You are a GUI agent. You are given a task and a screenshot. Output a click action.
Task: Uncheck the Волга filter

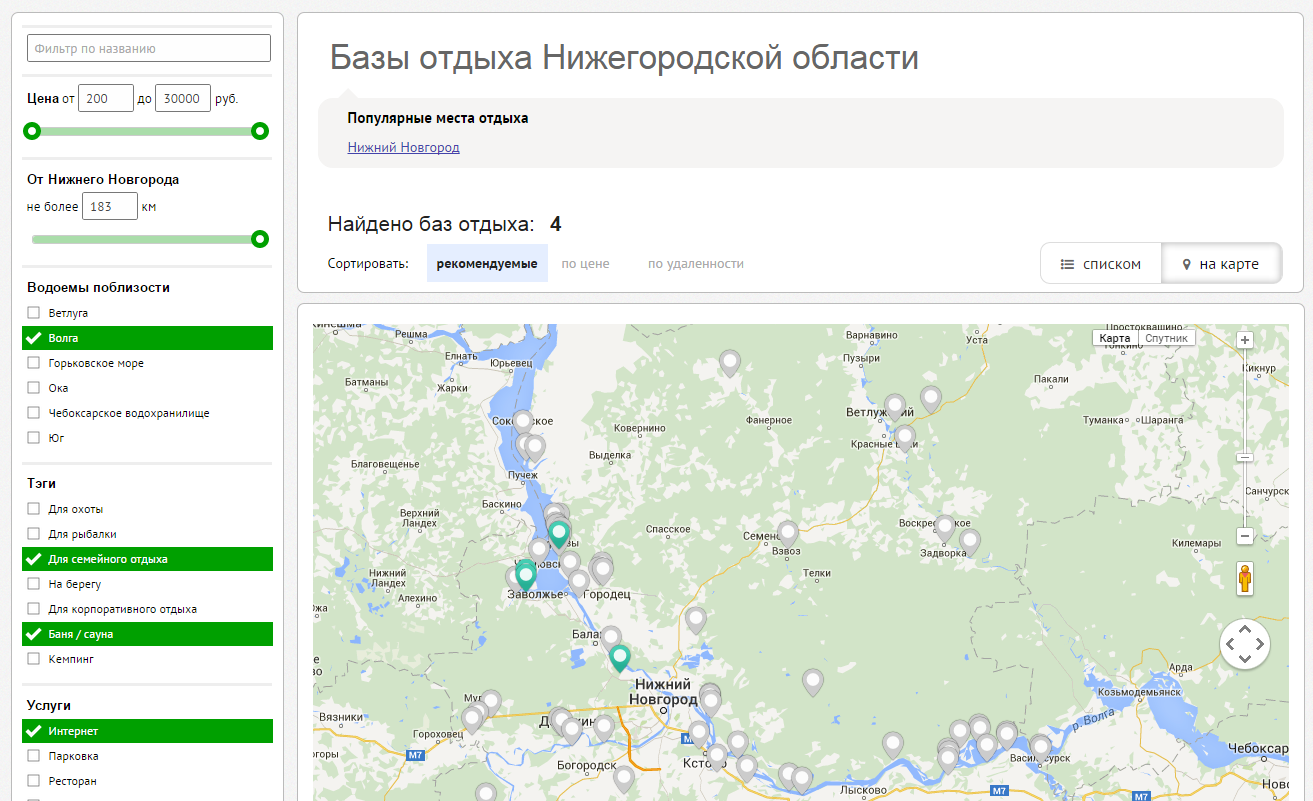click(147, 338)
